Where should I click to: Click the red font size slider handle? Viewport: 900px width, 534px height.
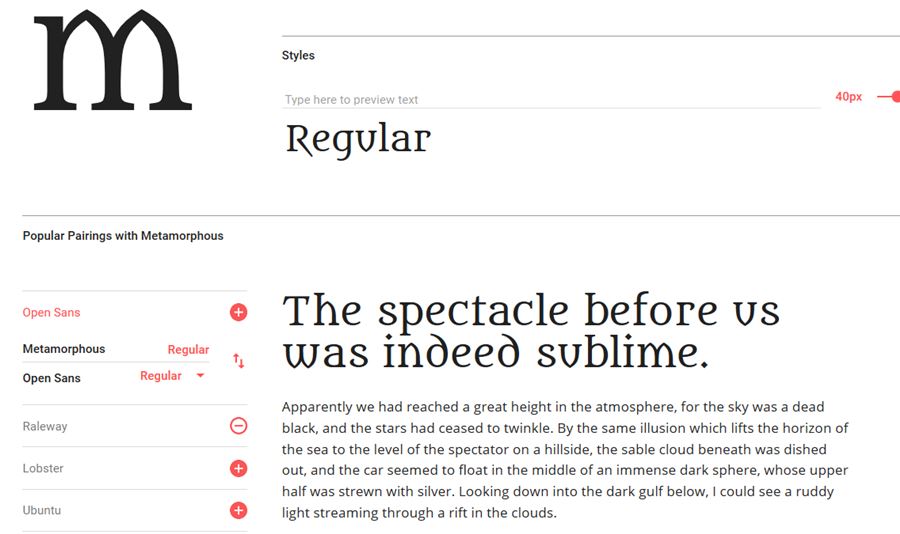point(895,97)
